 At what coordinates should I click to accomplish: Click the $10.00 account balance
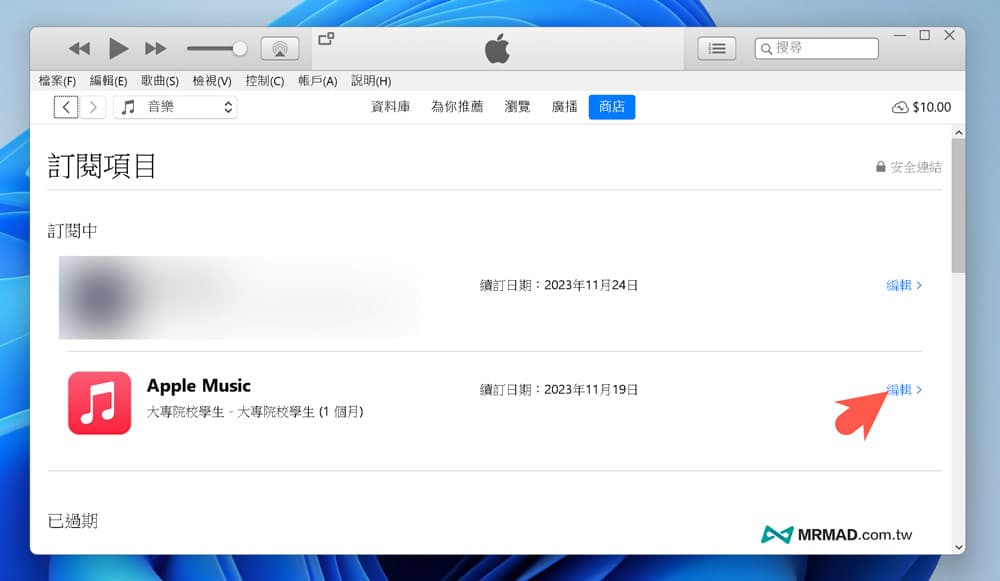pos(921,107)
